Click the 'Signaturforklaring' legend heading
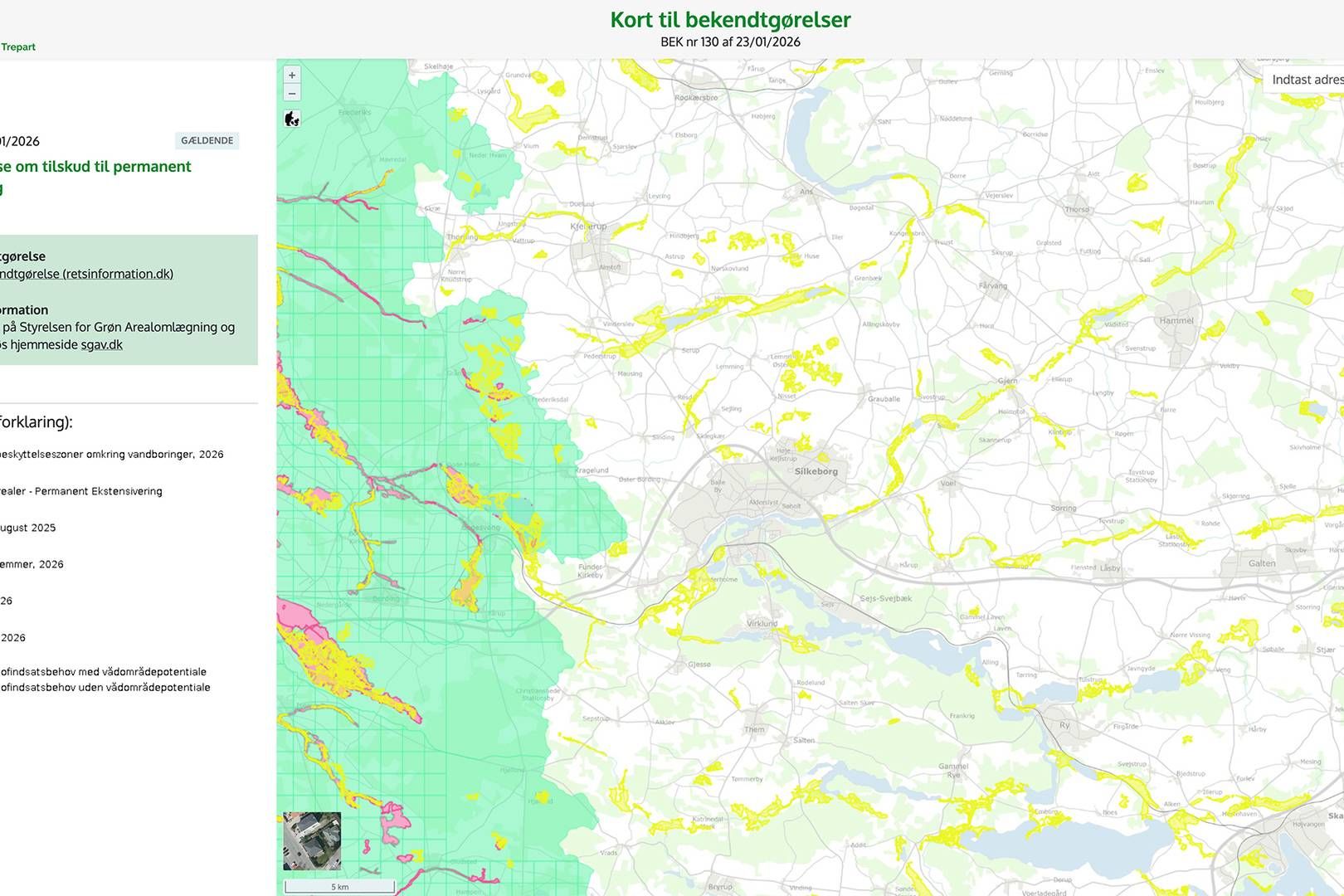Screen dimensions: 1344x896 click(x=36, y=421)
